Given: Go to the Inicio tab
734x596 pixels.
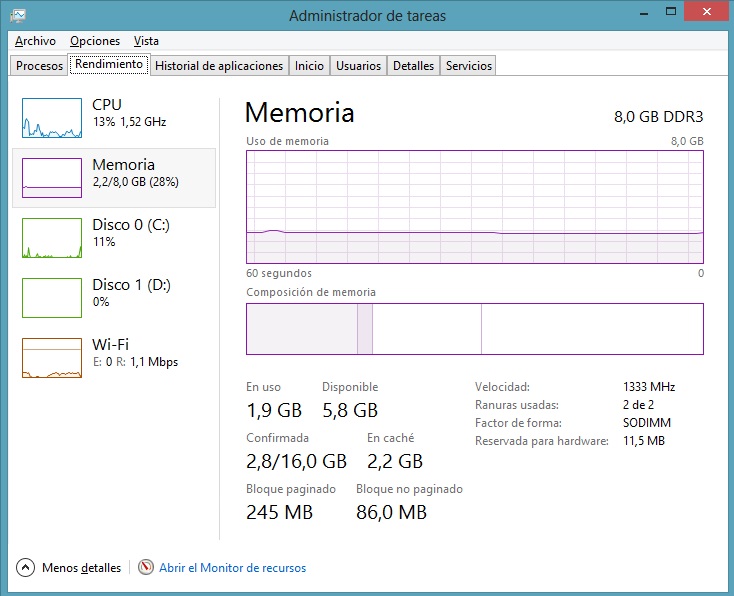Looking at the screenshot, I should pyautogui.click(x=309, y=66).
